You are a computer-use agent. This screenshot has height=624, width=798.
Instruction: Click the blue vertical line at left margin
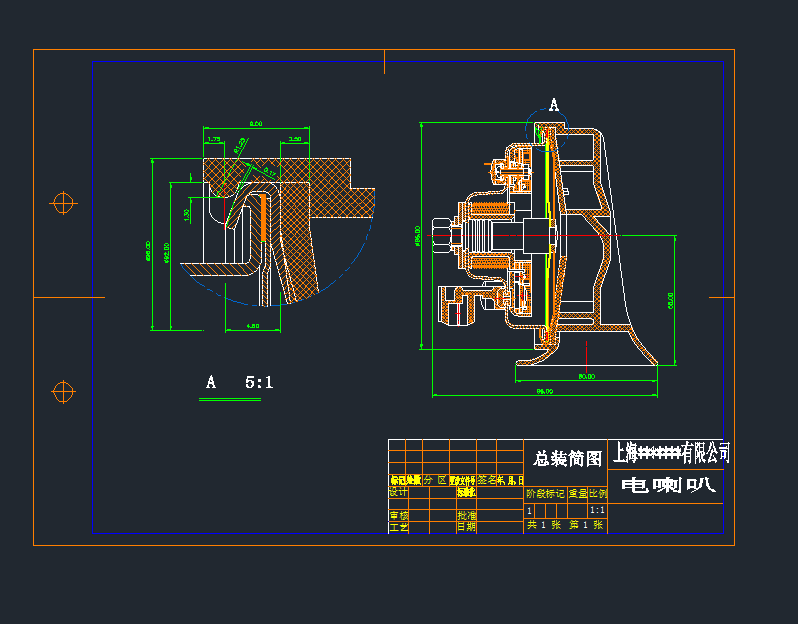[x=93, y=300]
